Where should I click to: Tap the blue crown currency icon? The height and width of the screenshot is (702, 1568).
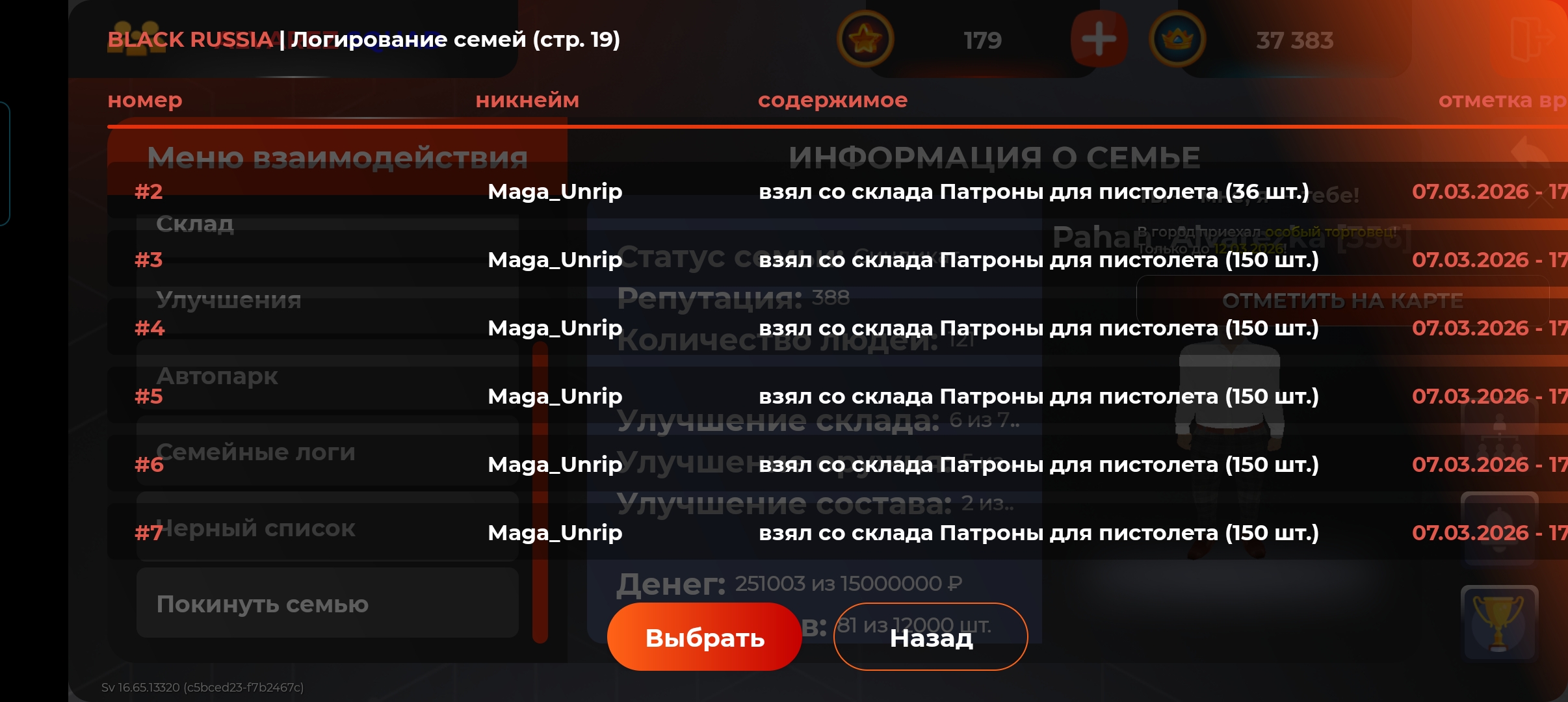point(1177,40)
